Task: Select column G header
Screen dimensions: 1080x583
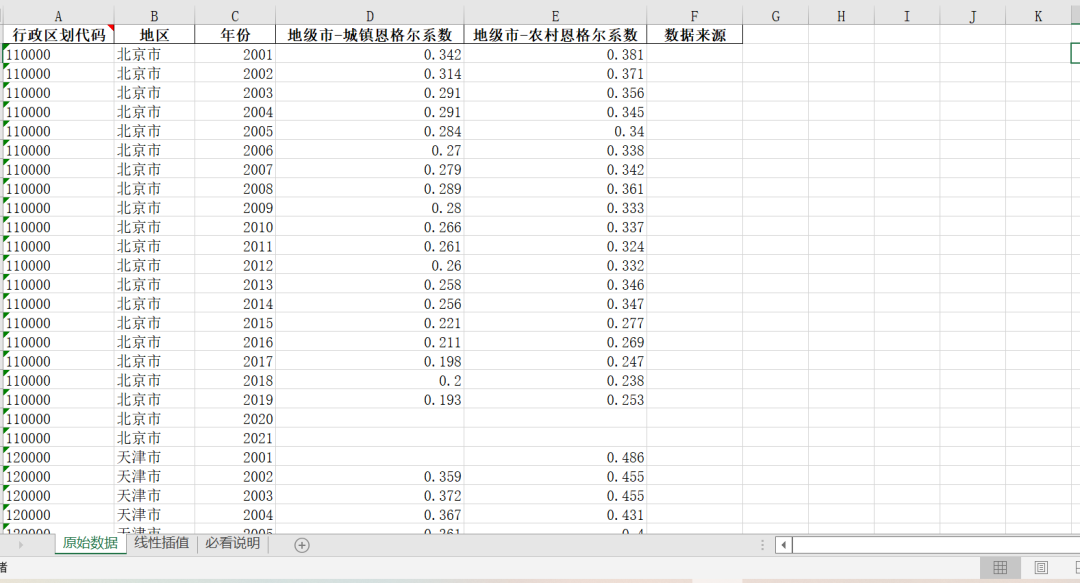Action: (x=776, y=17)
